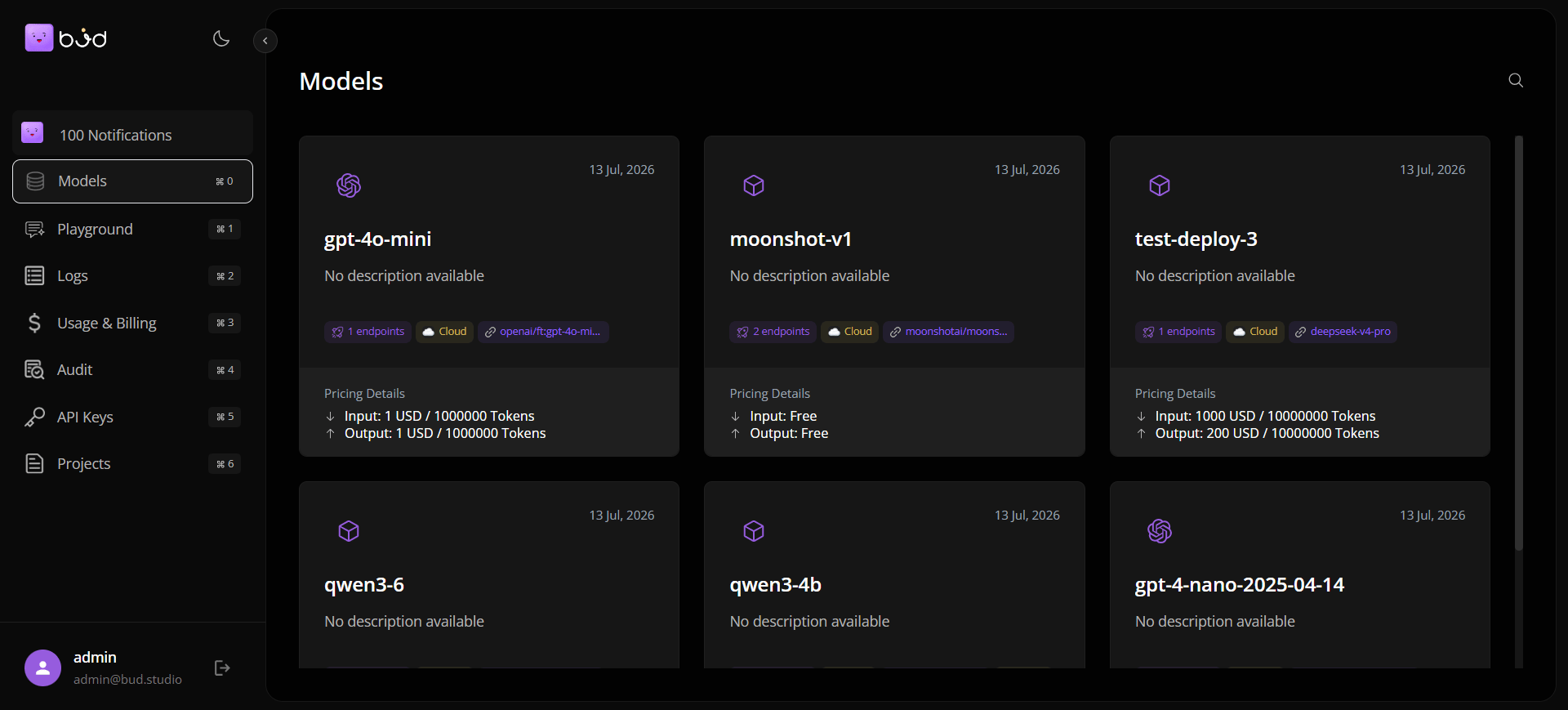Image resolution: width=1568 pixels, height=710 pixels.
Task: Open Usage & Billing
Action: pos(132,323)
